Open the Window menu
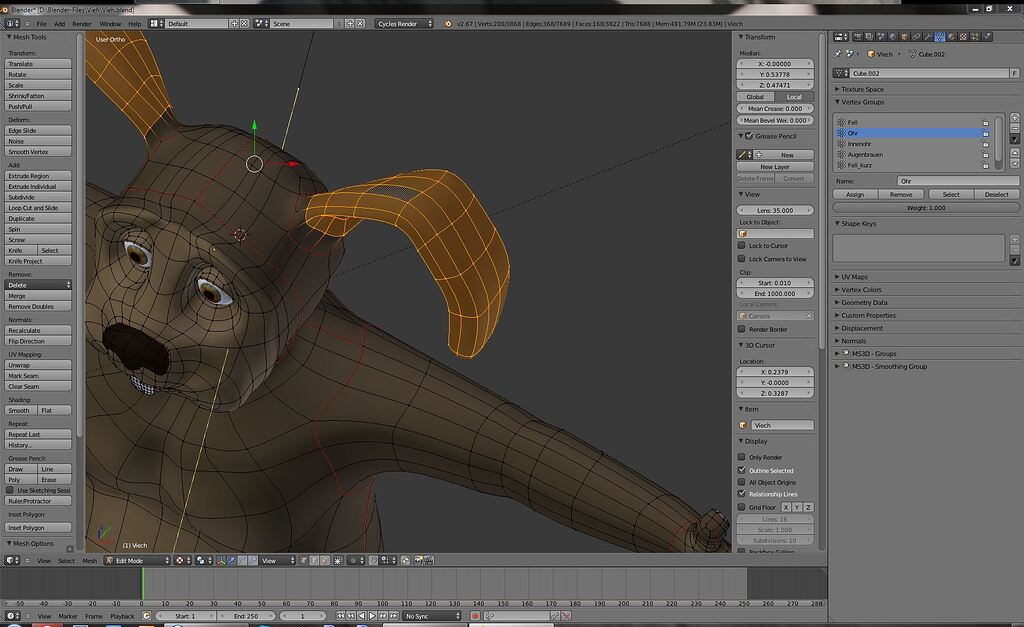The width and height of the screenshot is (1024, 627). tap(110, 24)
